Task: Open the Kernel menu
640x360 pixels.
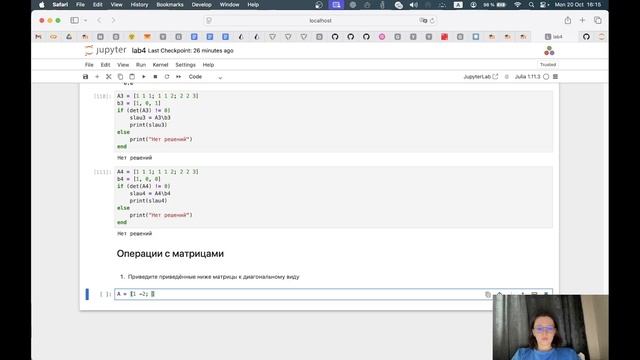Action: (160, 65)
